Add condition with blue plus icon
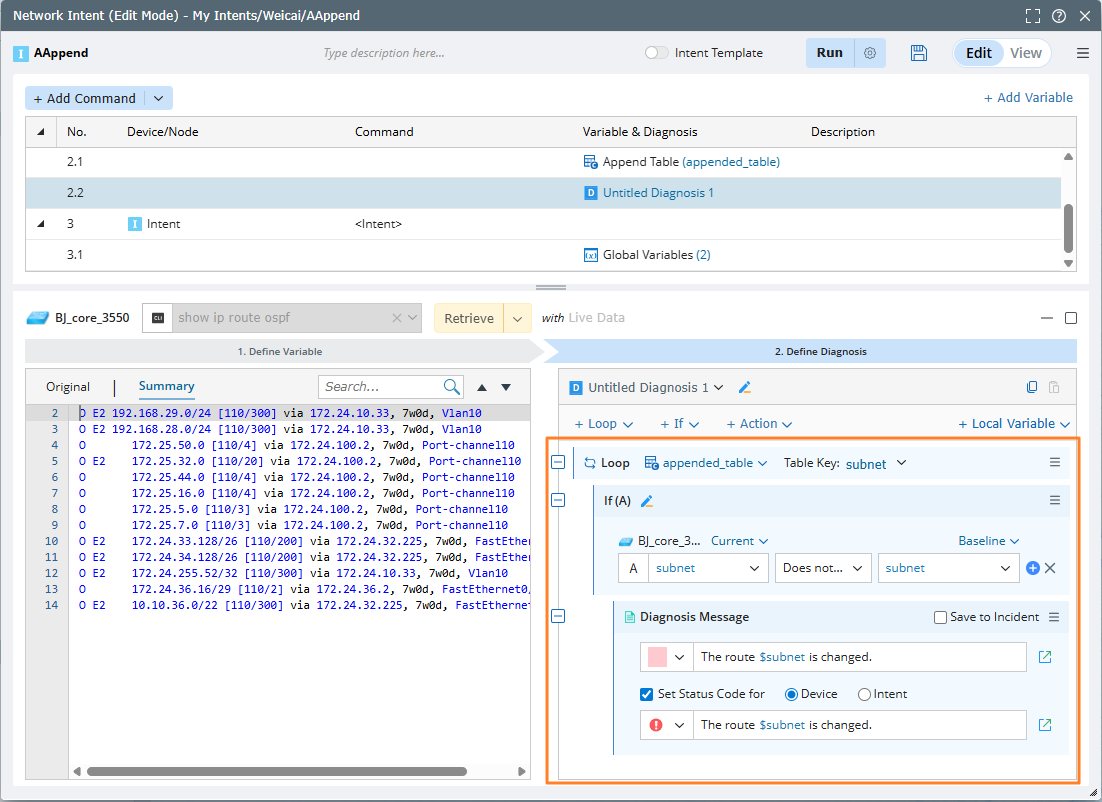 (x=1033, y=568)
